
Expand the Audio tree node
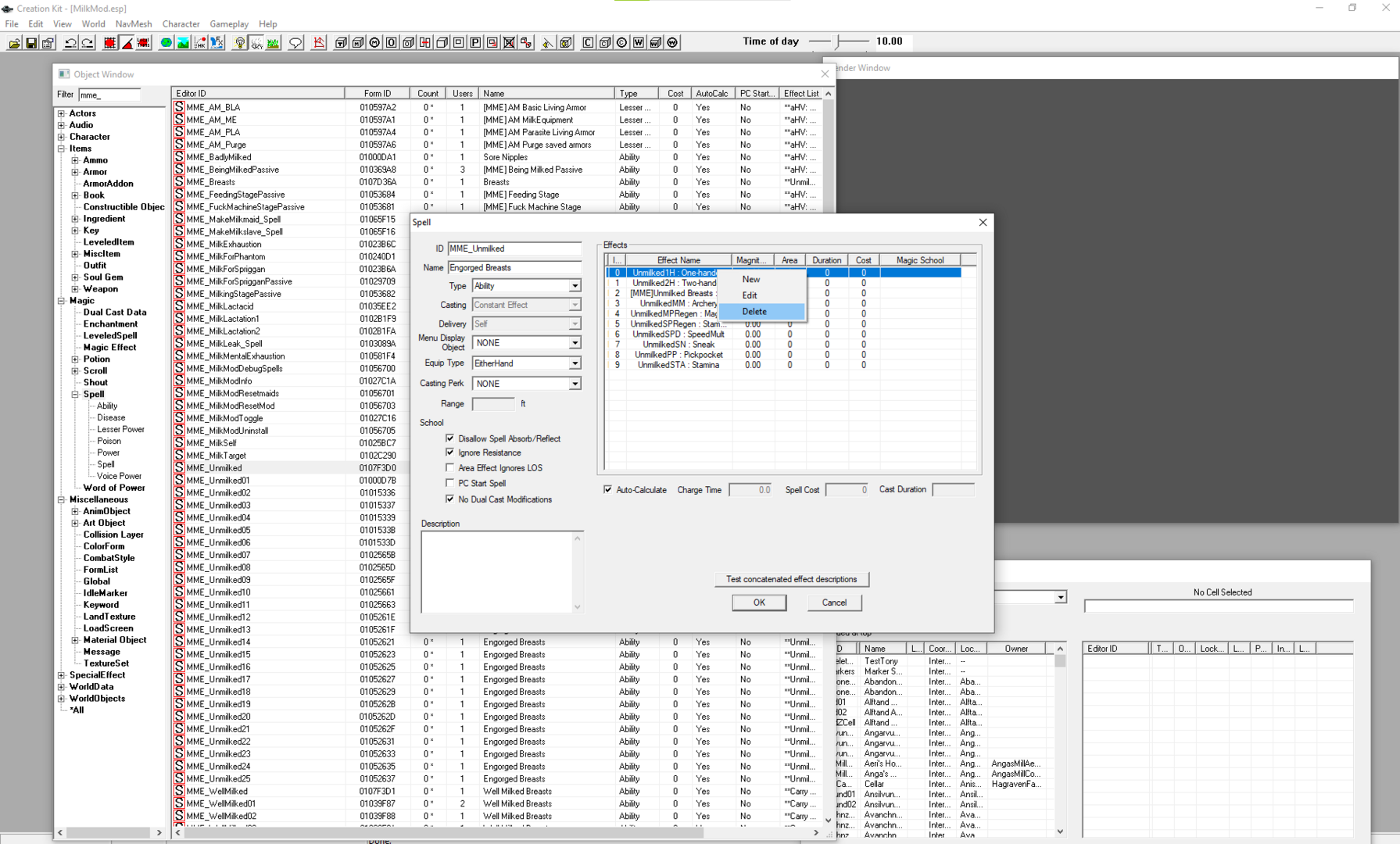61,125
